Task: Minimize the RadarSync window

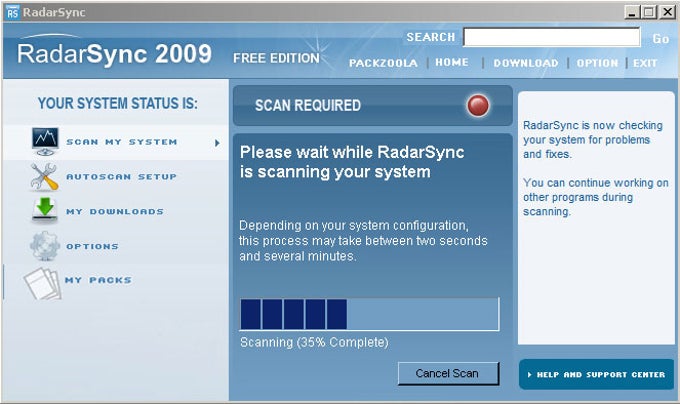Action: coord(632,12)
